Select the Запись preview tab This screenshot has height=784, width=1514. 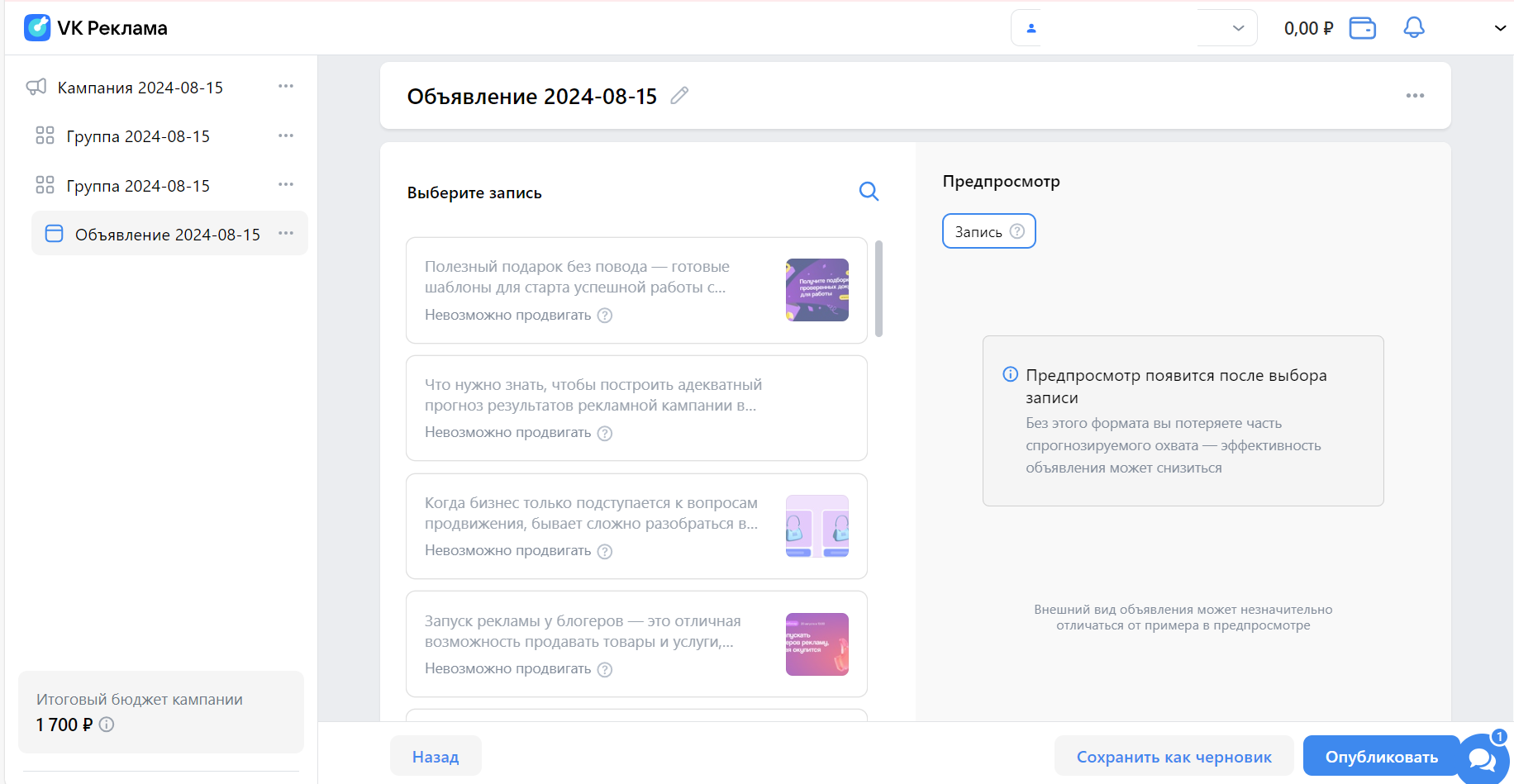tap(989, 231)
